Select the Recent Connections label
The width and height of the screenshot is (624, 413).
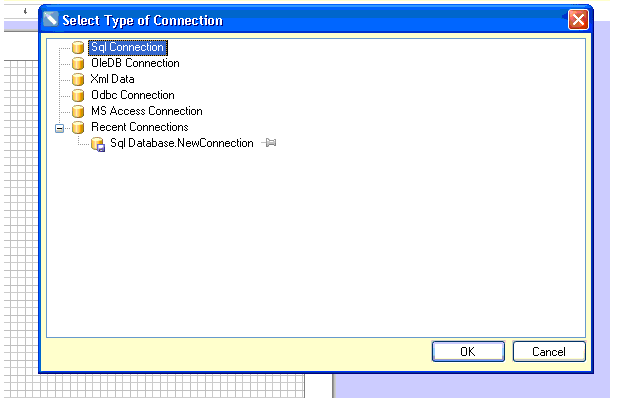tap(139, 127)
